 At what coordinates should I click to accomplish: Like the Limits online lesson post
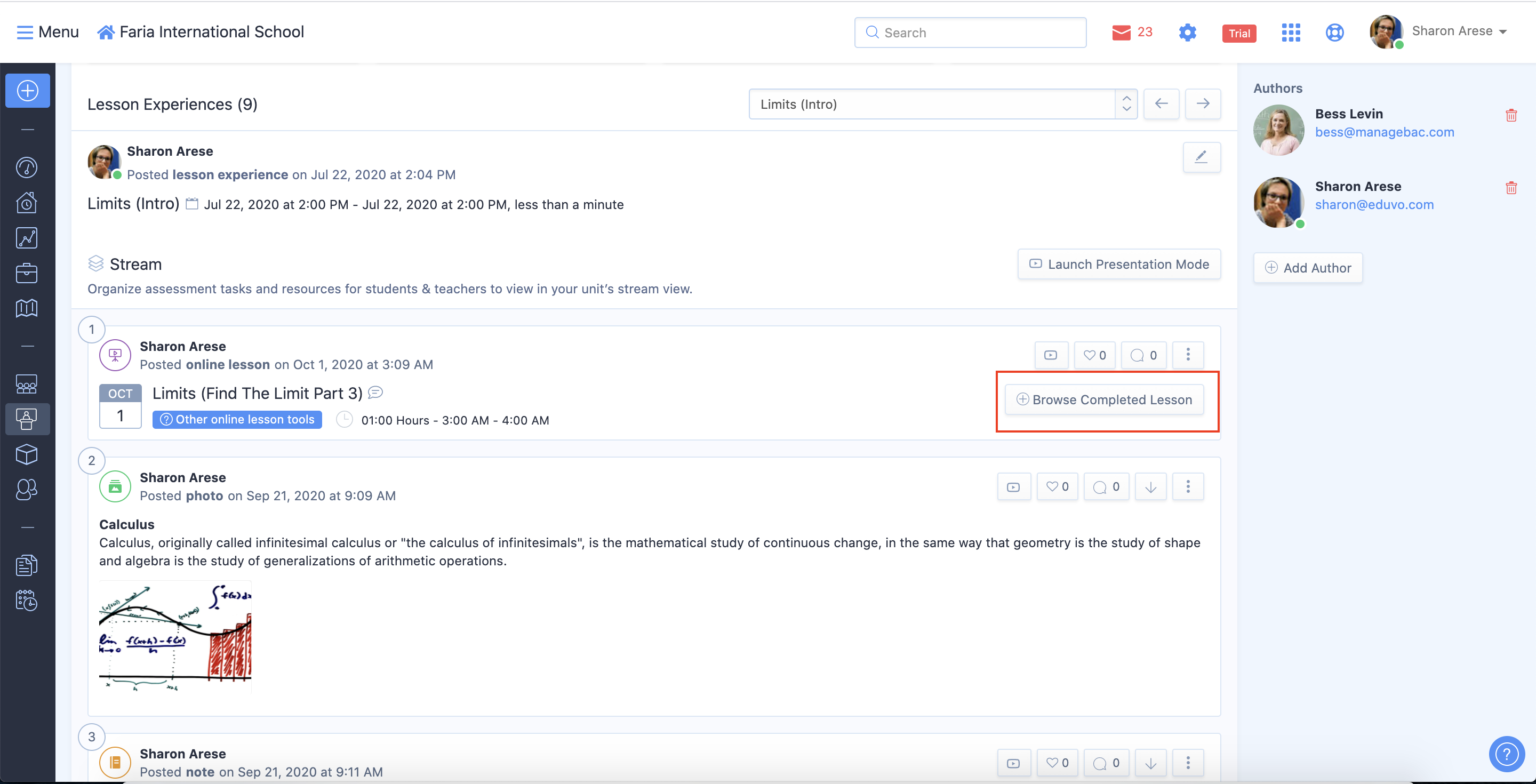(x=1094, y=355)
